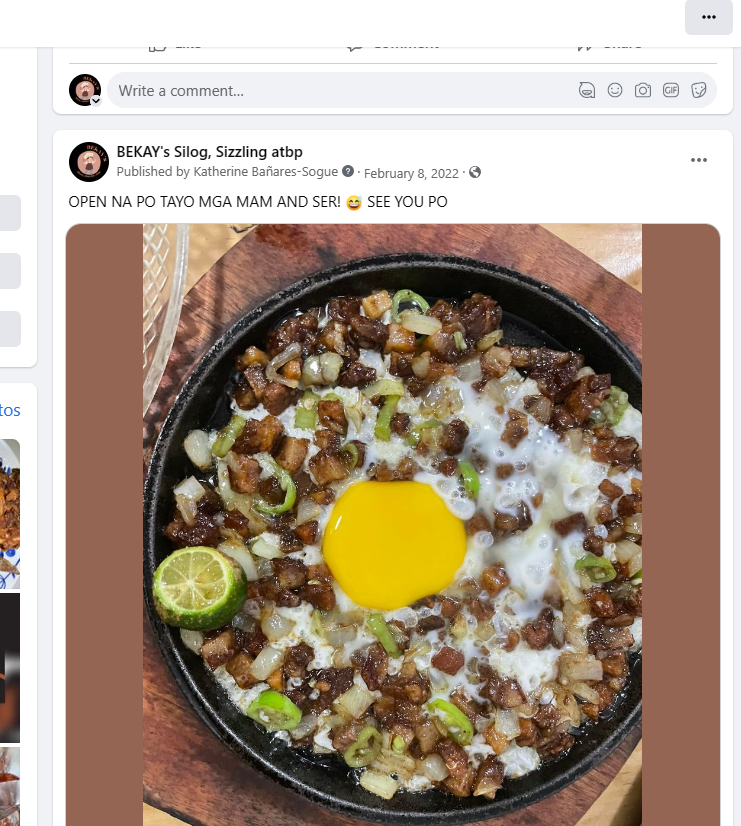The height and width of the screenshot is (826, 741).
Task: Switch commenting identity via avatar dropdown arrow
Action: [96, 101]
